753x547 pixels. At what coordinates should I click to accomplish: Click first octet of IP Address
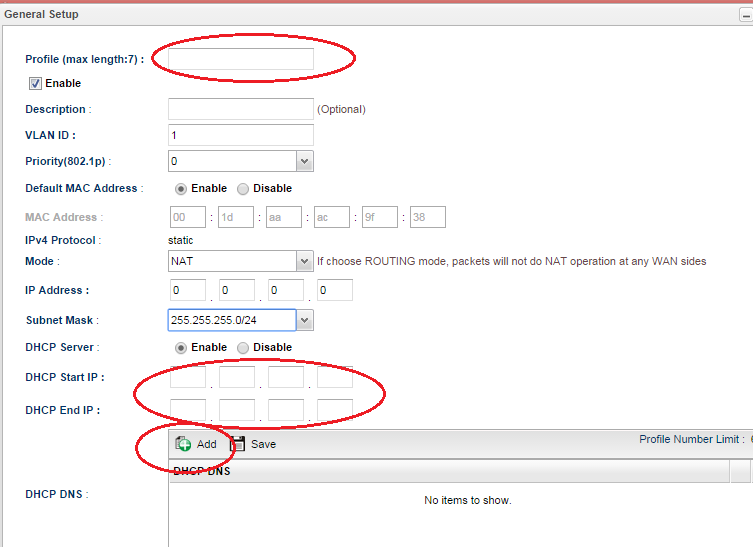pos(187,291)
